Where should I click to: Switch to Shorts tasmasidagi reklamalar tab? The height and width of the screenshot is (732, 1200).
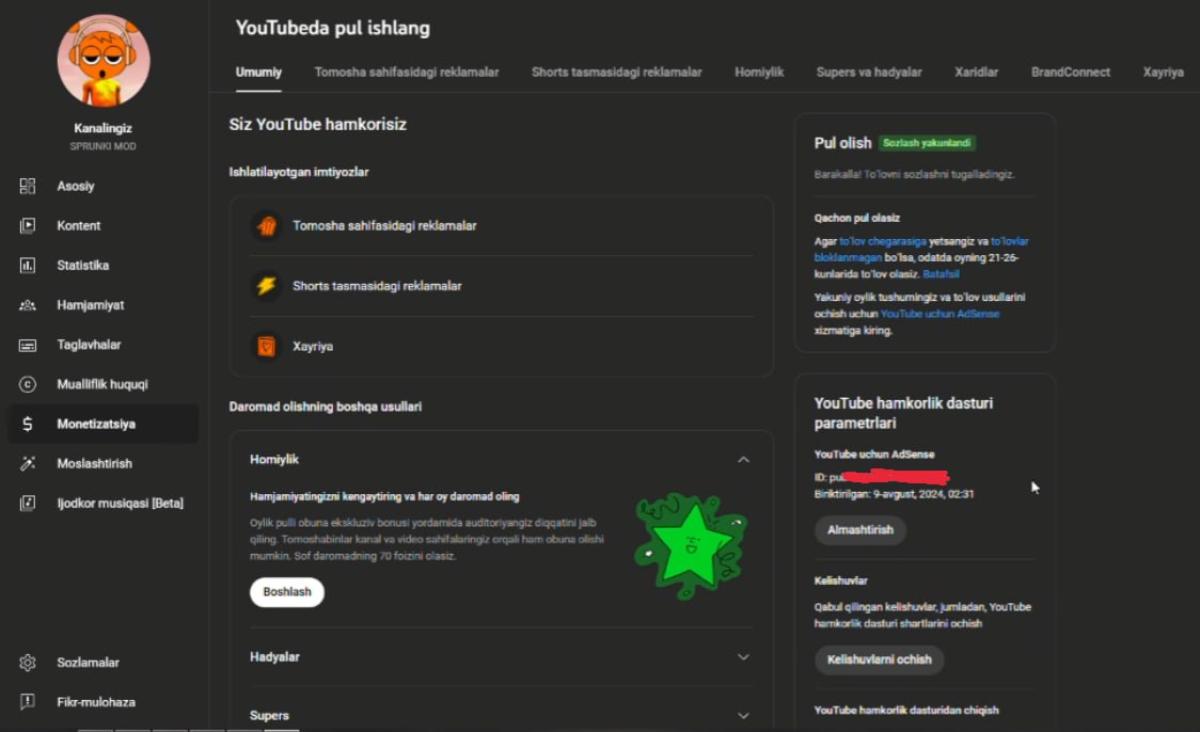[617, 72]
